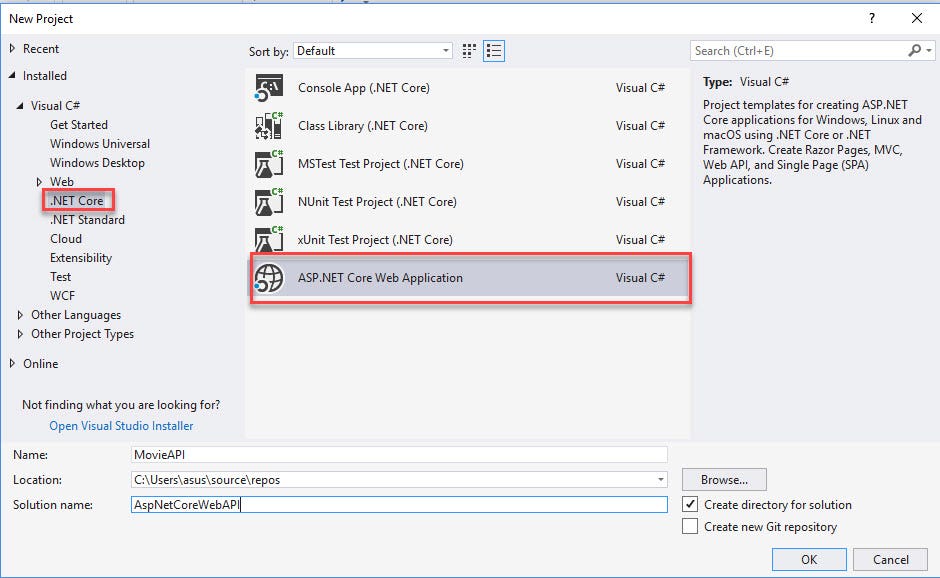The image size is (940, 578).
Task: Switch to small icons view
Action: (x=468, y=50)
